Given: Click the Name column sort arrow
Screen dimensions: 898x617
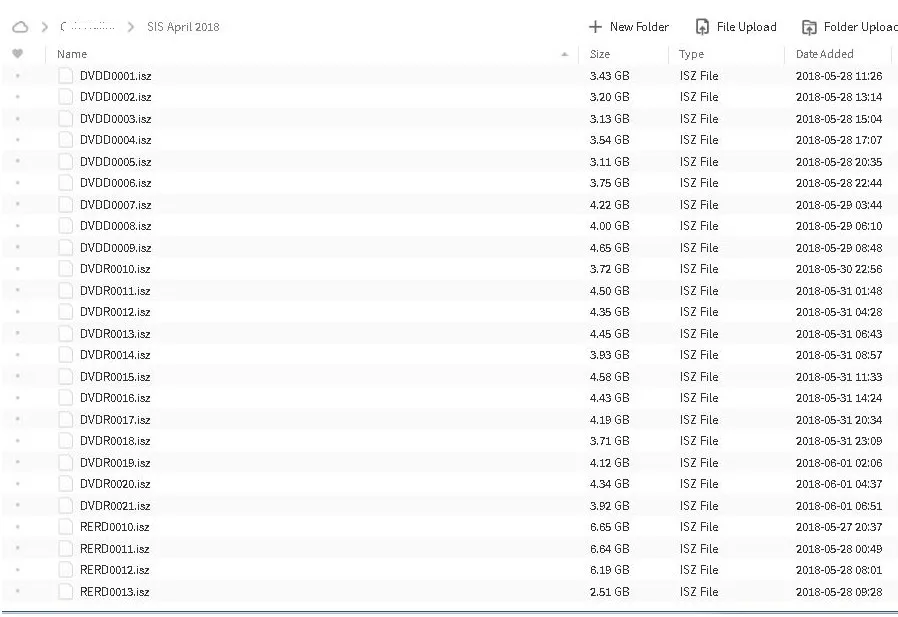Looking at the screenshot, I should (x=565, y=54).
